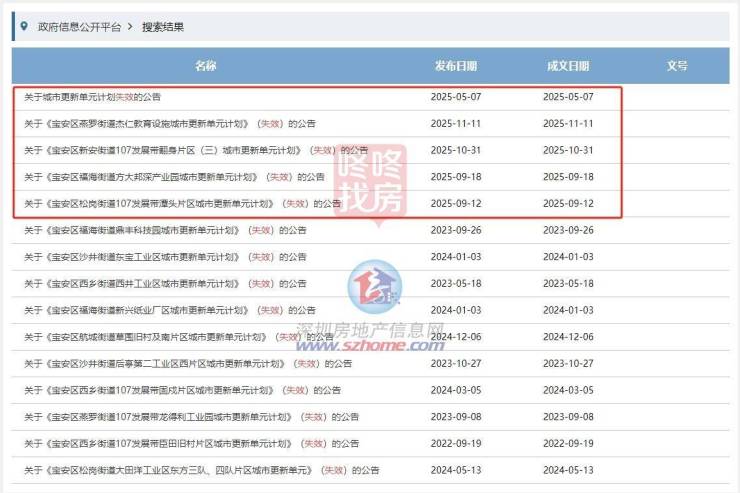The height and width of the screenshot is (493, 740).
Task: Click 成文日期 2024-01-03 in 东宝工业区 row
Action: click(x=568, y=257)
